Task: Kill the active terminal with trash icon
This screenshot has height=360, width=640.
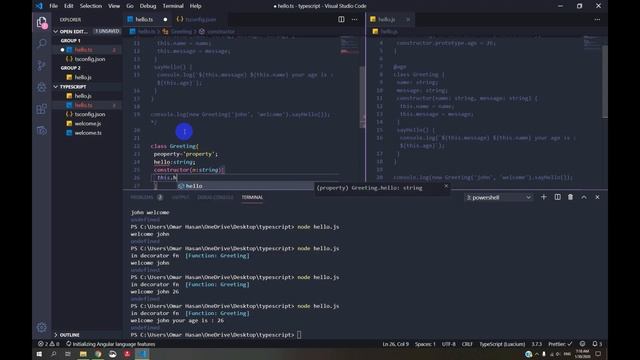Action: tap(570, 197)
